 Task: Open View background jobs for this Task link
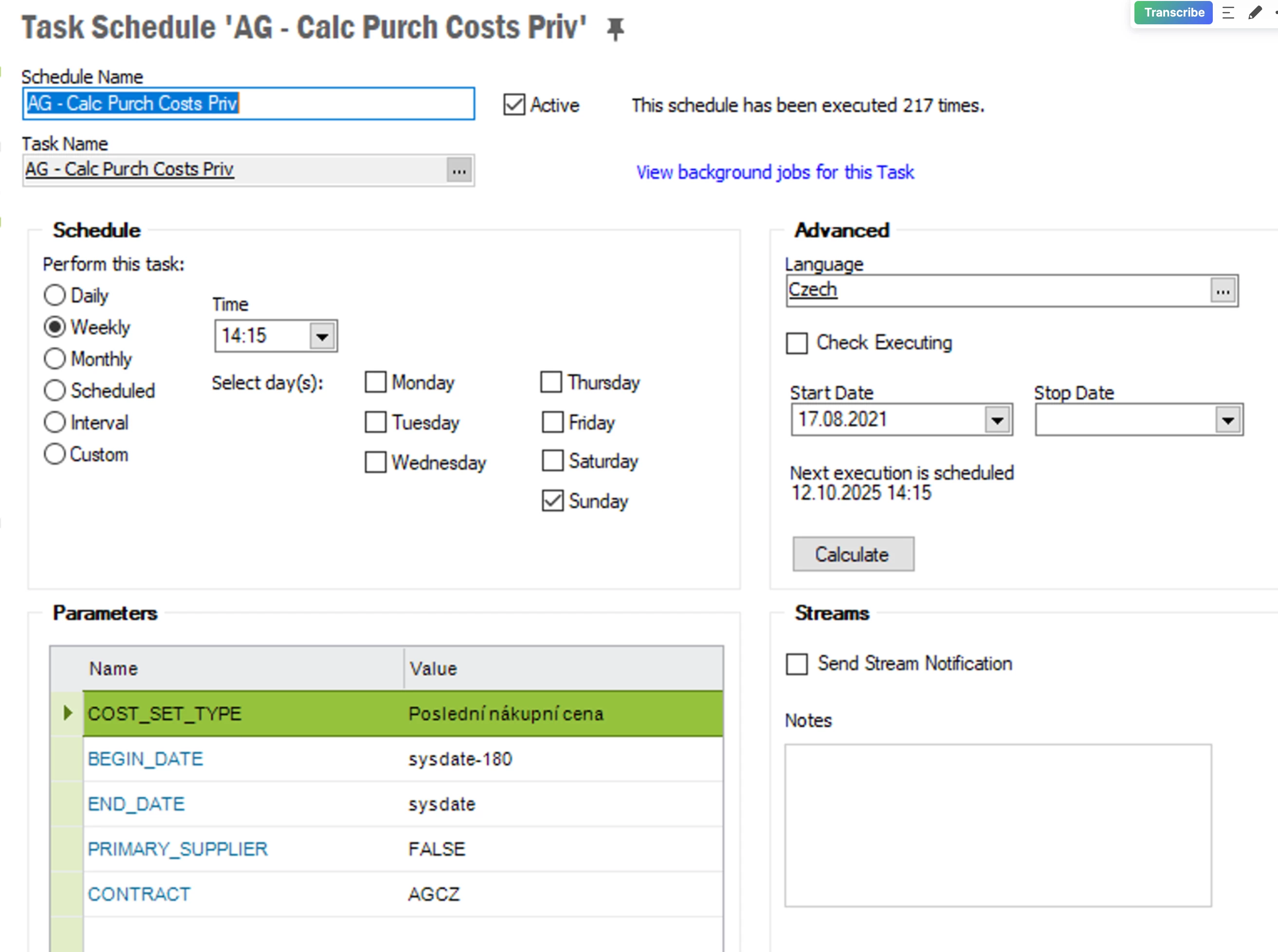[x=775, y=172]
